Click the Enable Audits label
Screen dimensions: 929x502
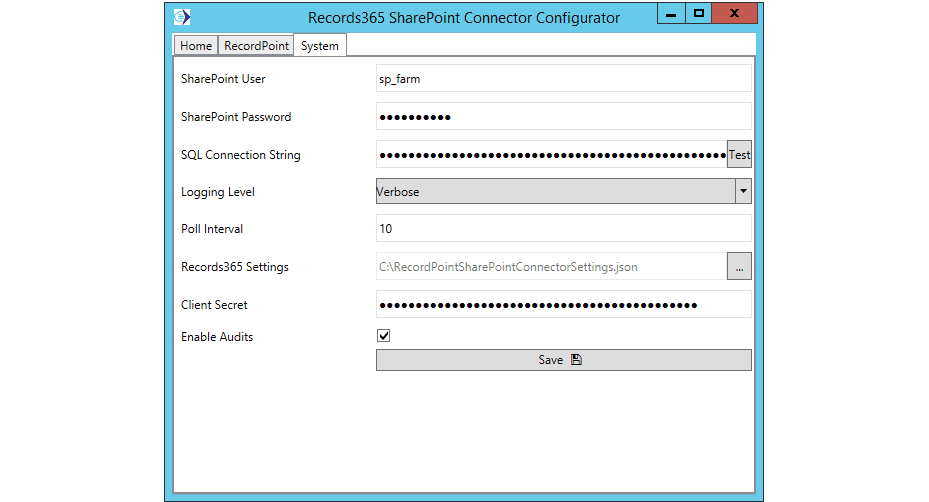[217, 337]
